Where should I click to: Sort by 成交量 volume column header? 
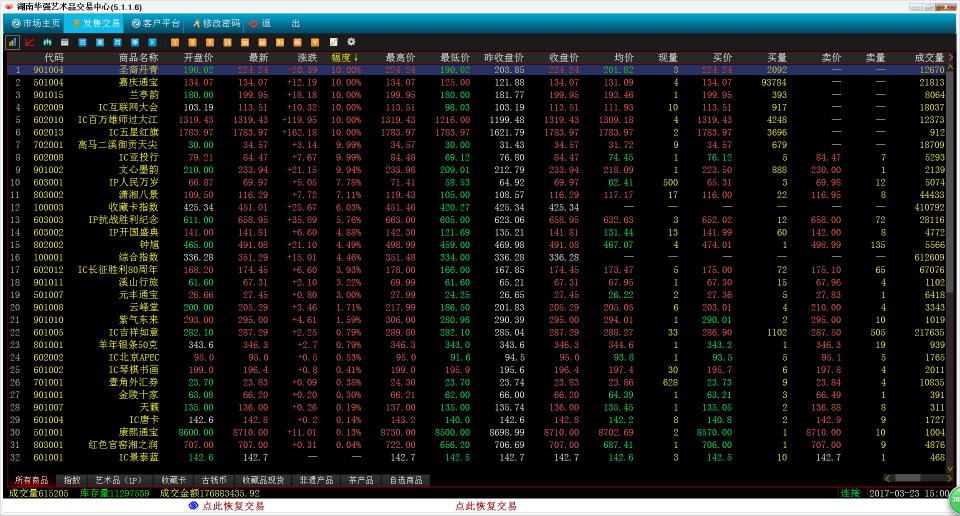click(929, 57)
